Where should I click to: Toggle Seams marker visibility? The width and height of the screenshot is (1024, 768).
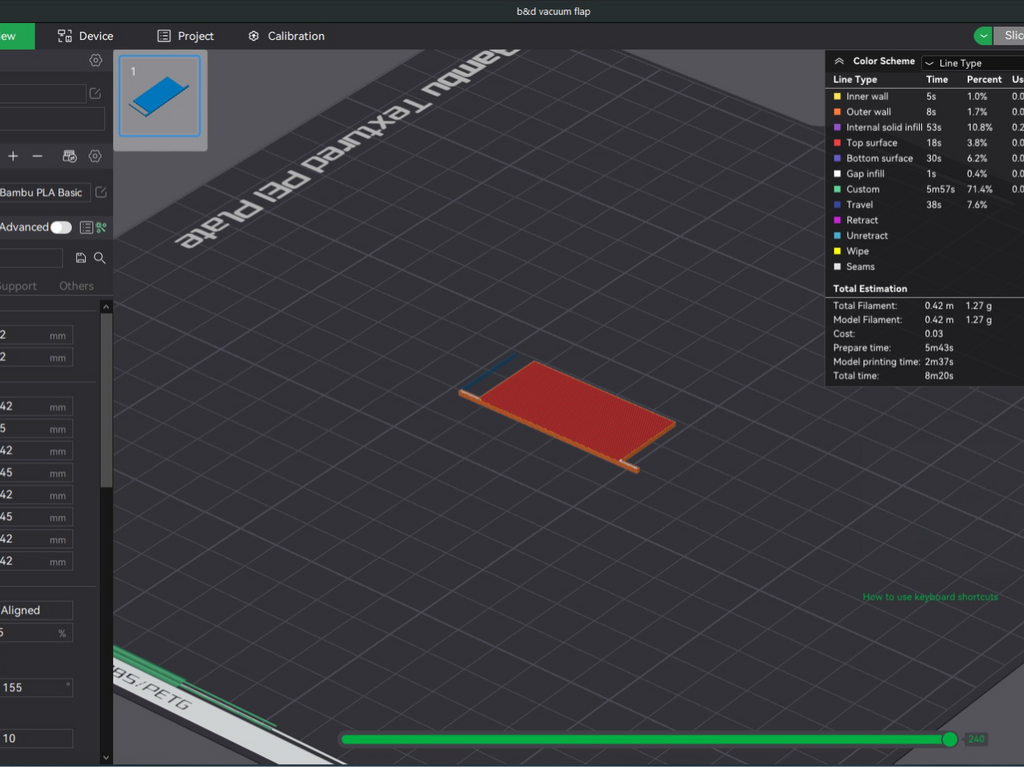pyautogui.click(x=837, y=266)
